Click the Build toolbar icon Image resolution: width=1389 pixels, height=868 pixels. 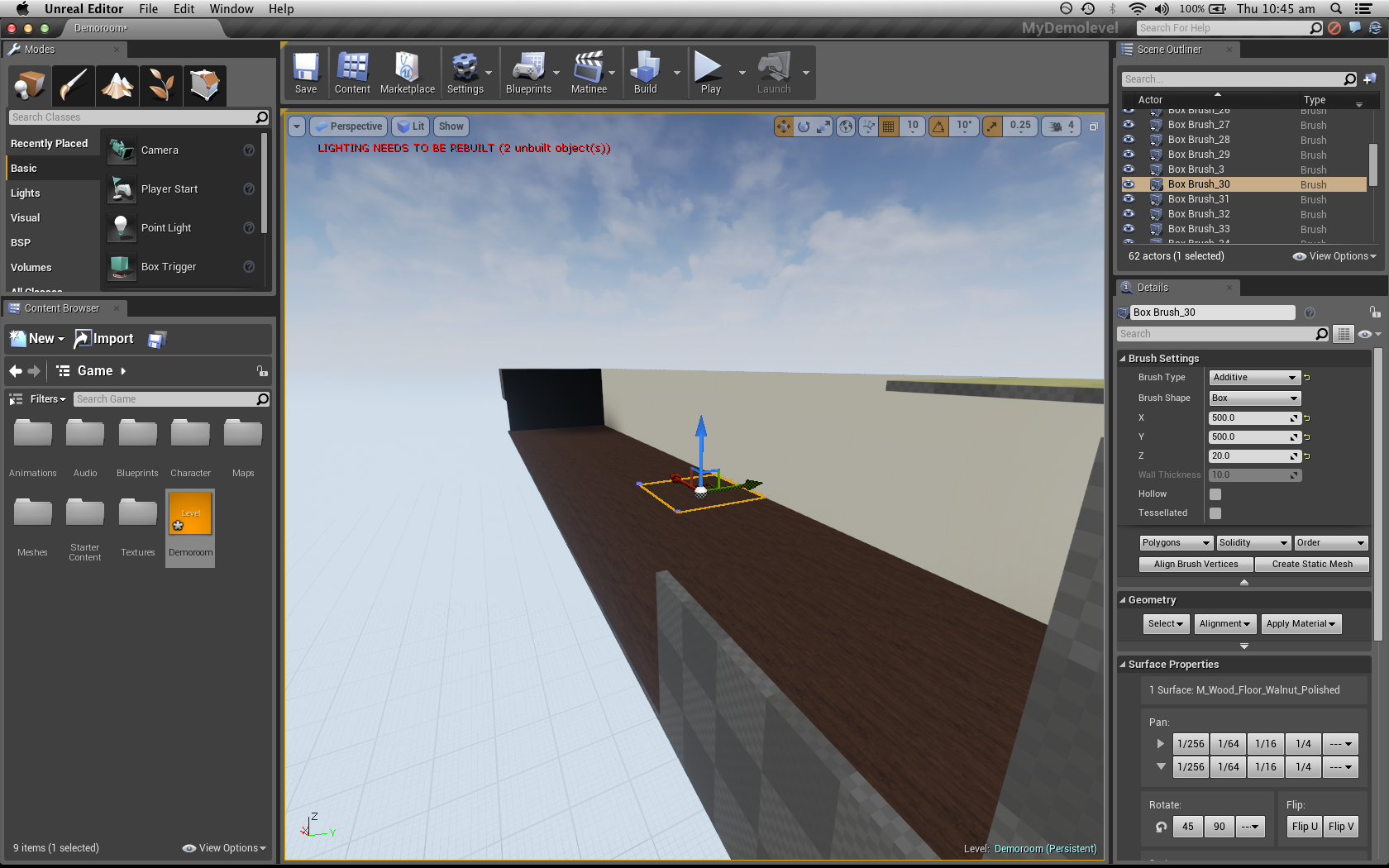(645, 73)
